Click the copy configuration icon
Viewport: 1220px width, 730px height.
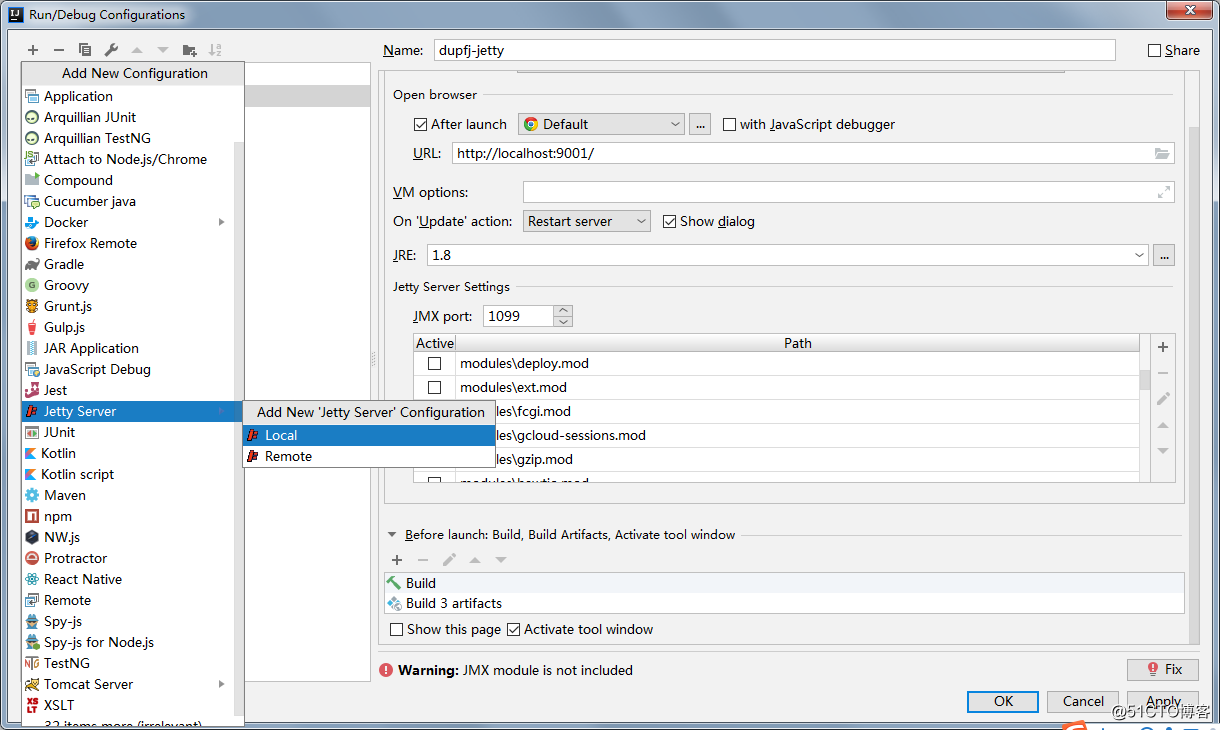[85, 50]
